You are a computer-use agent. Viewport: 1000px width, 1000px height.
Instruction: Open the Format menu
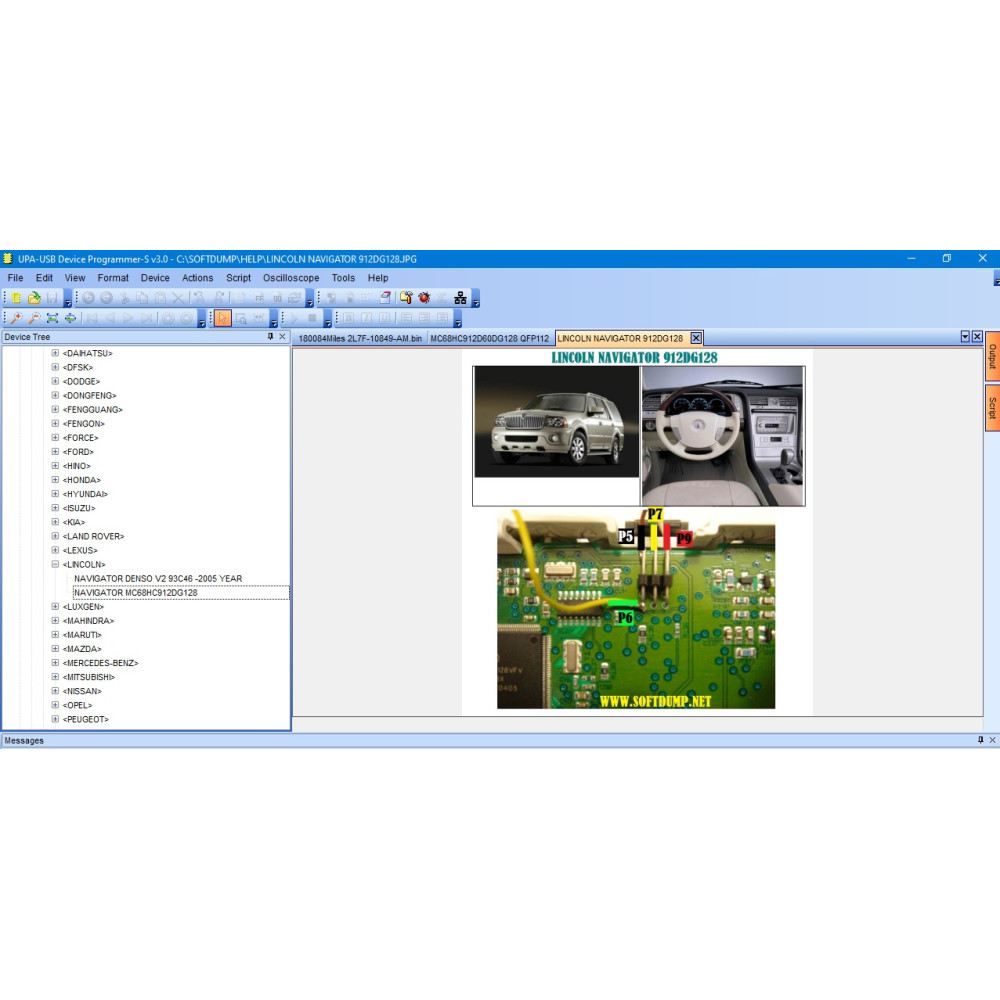(x=113, y=278)
